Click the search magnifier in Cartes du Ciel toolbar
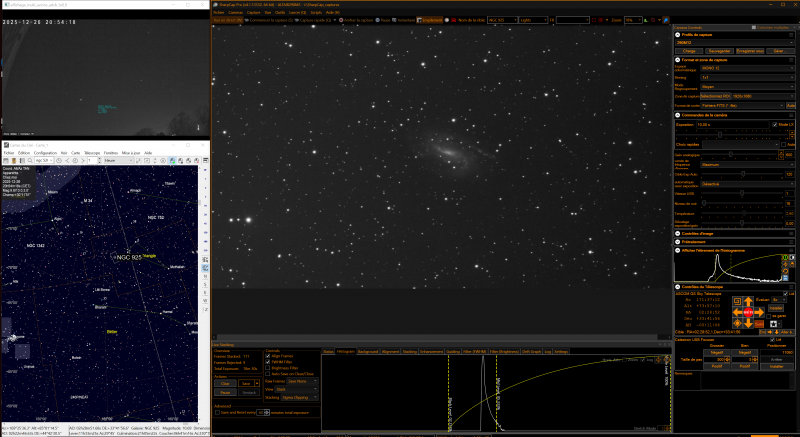The height and width of the screenshot is (437, 800). 30,161
